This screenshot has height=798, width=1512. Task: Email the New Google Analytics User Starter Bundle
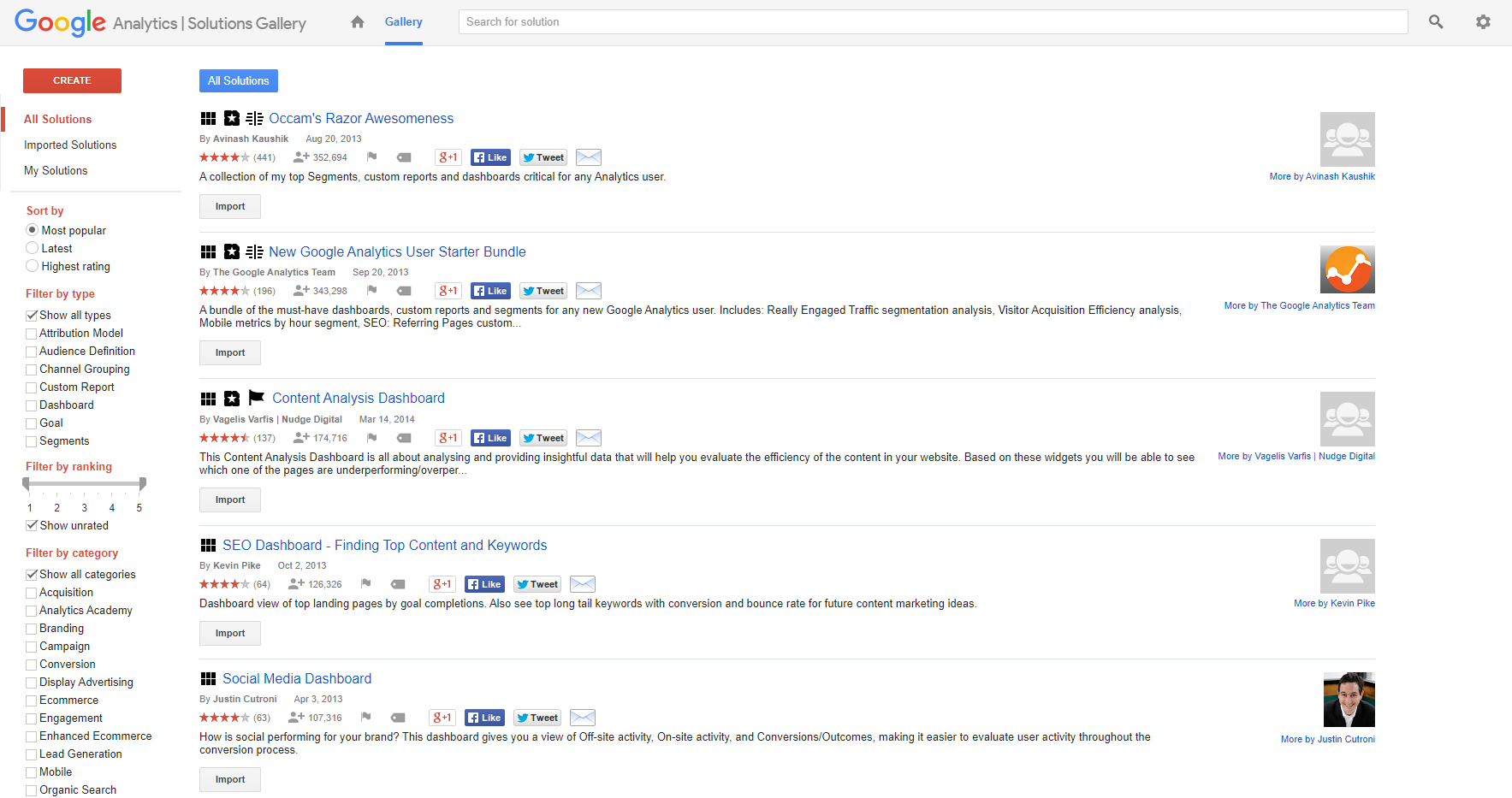pos(589,291)
